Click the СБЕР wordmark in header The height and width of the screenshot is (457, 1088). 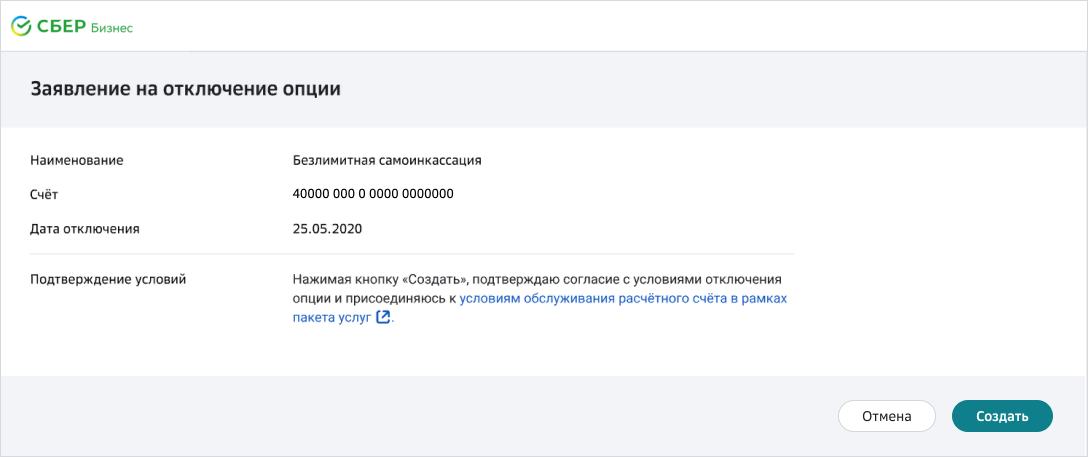tap(62, 26)
